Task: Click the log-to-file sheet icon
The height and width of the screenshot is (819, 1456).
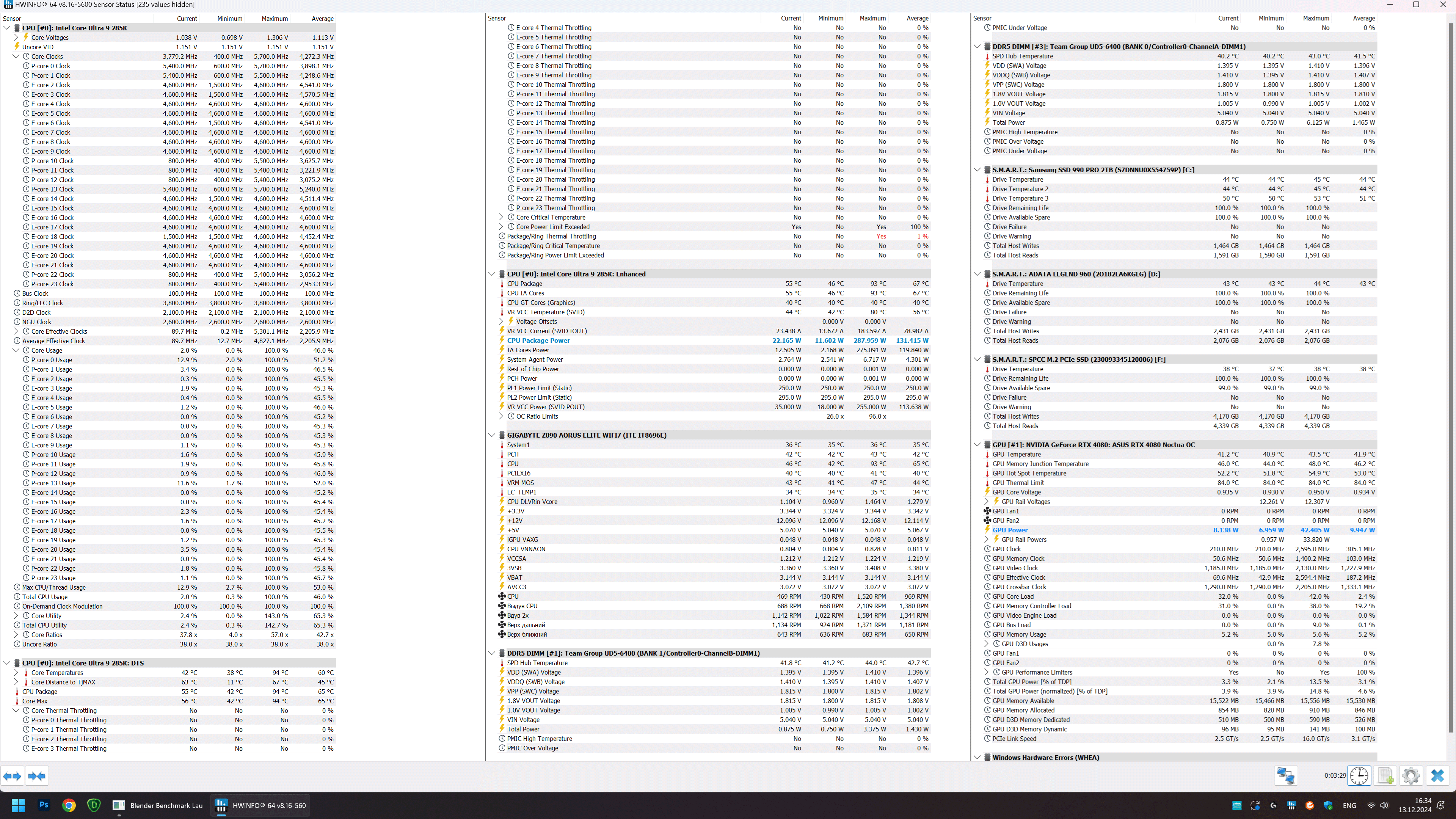Action: pyautogui.click(x=1385, y=775)
